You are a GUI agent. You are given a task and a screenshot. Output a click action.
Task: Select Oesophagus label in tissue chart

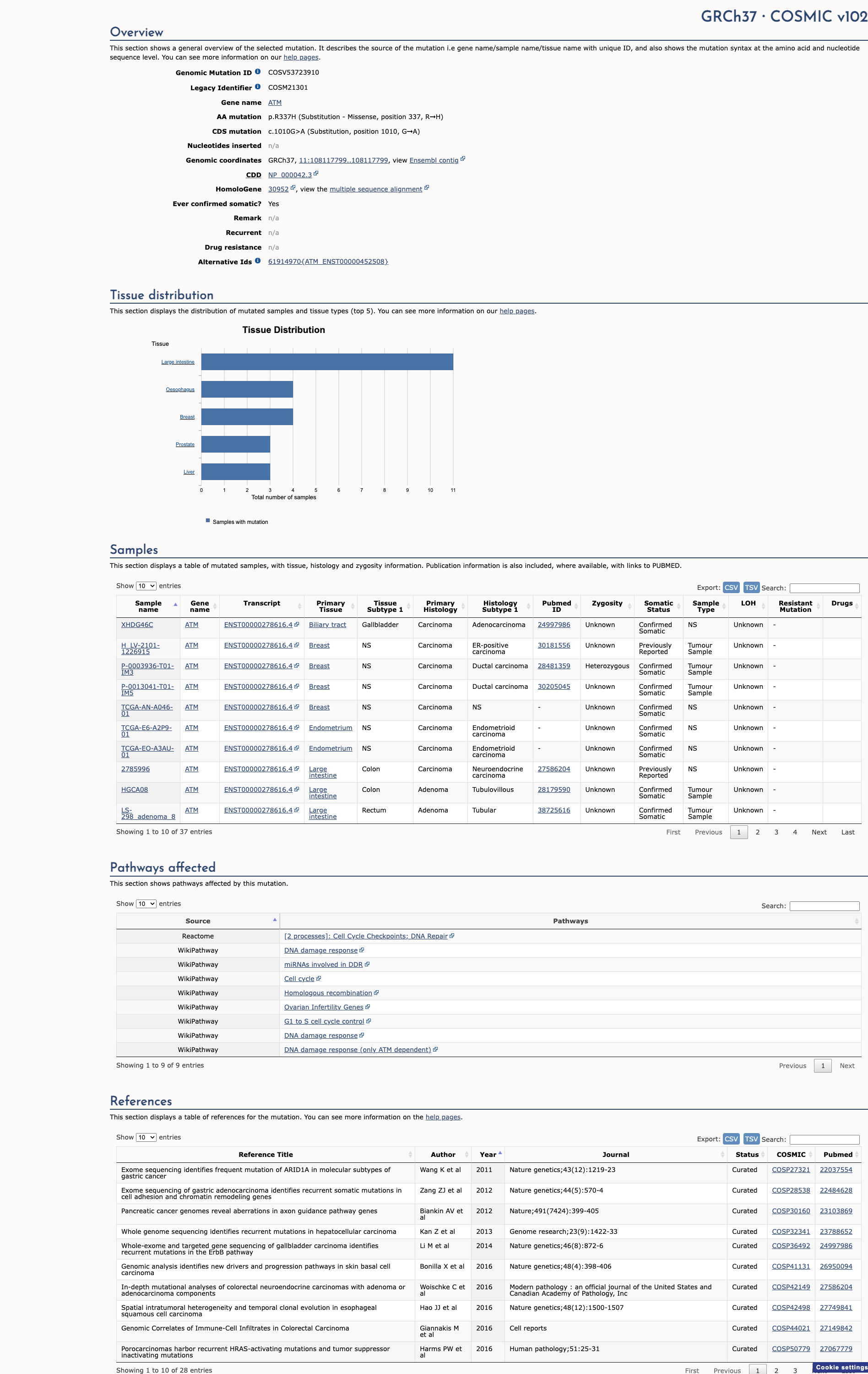[x=180, y=390]
